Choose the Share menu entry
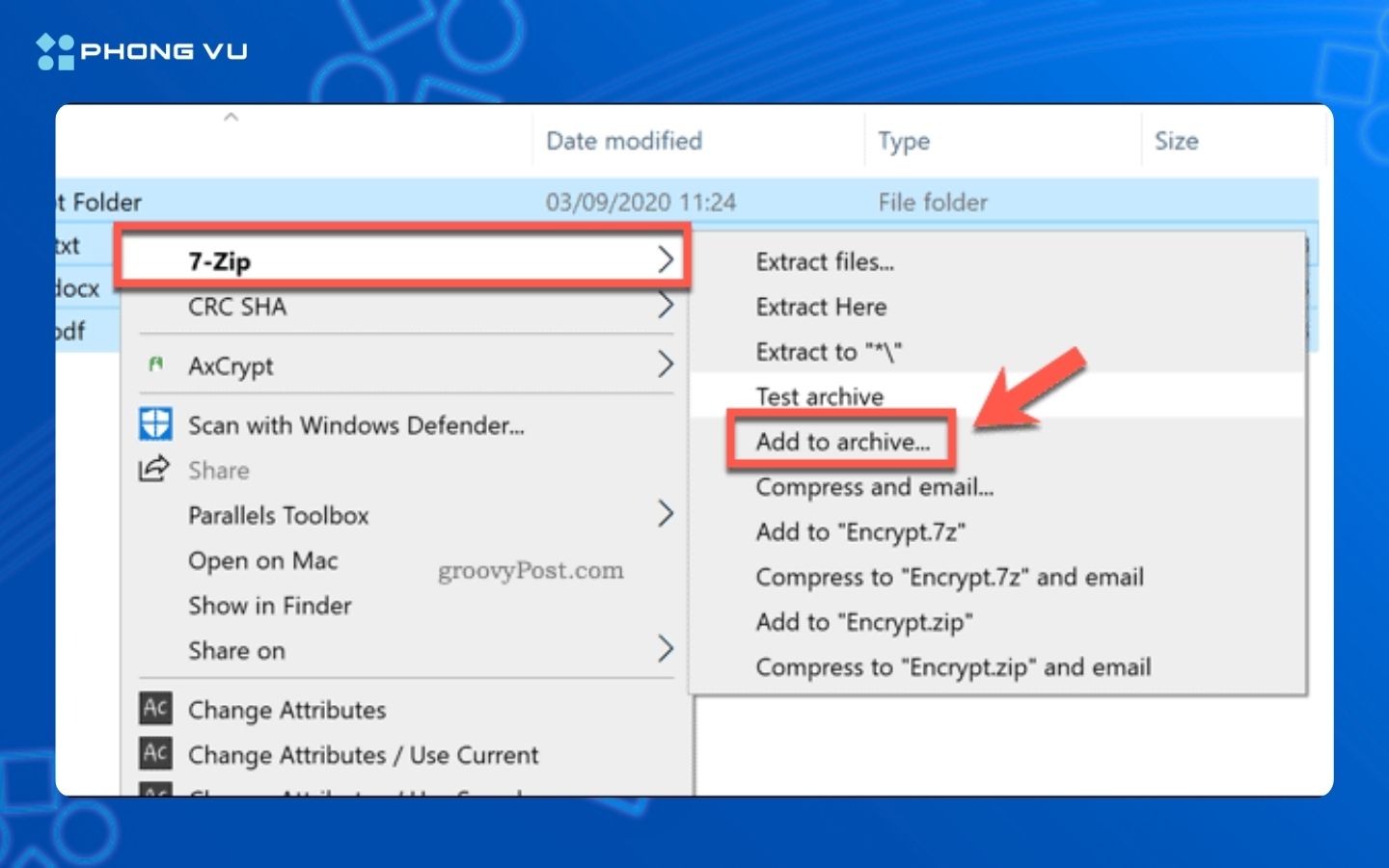 coord(407,470)
